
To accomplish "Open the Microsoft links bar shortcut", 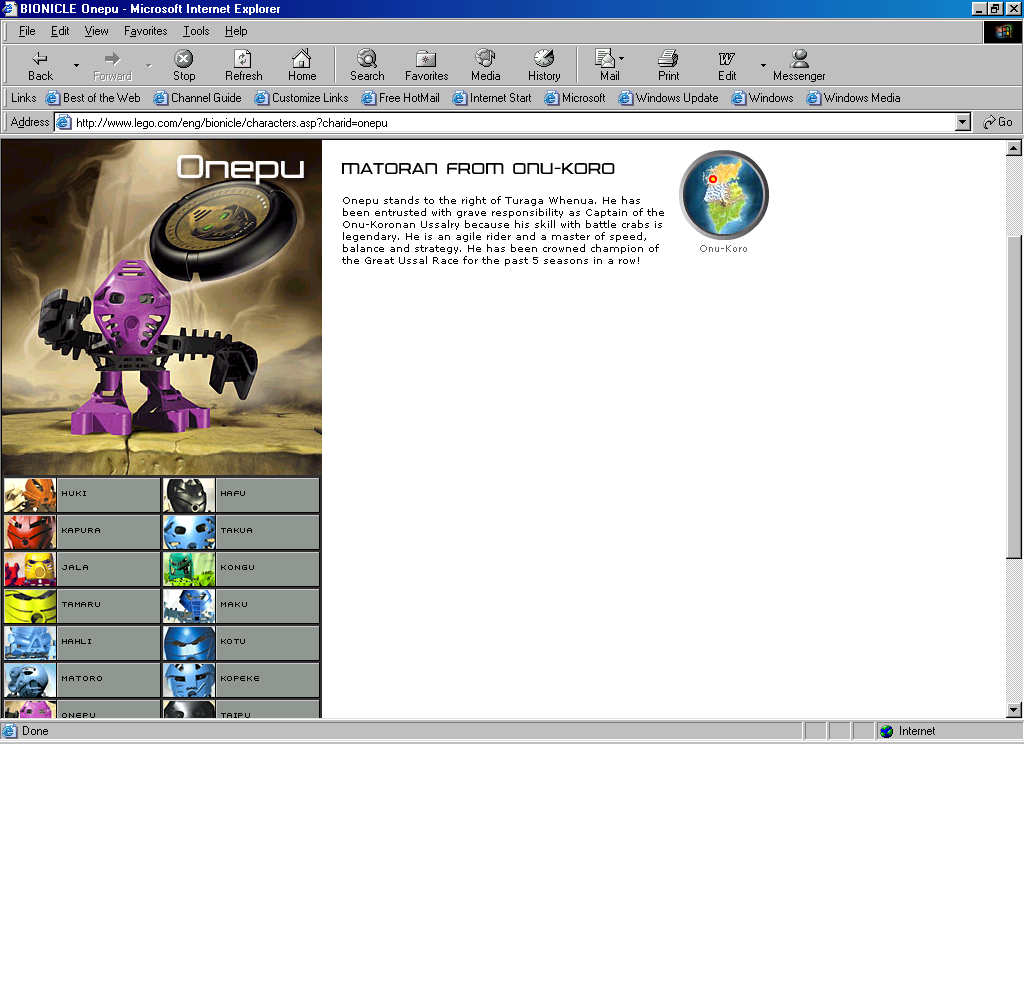I will click(575, 98).
